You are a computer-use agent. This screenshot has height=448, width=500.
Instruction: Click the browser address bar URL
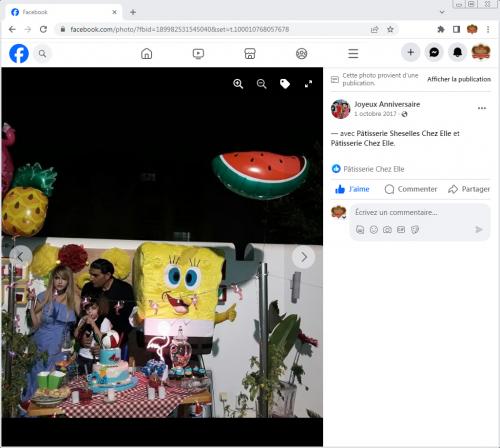tap(179, 29)
